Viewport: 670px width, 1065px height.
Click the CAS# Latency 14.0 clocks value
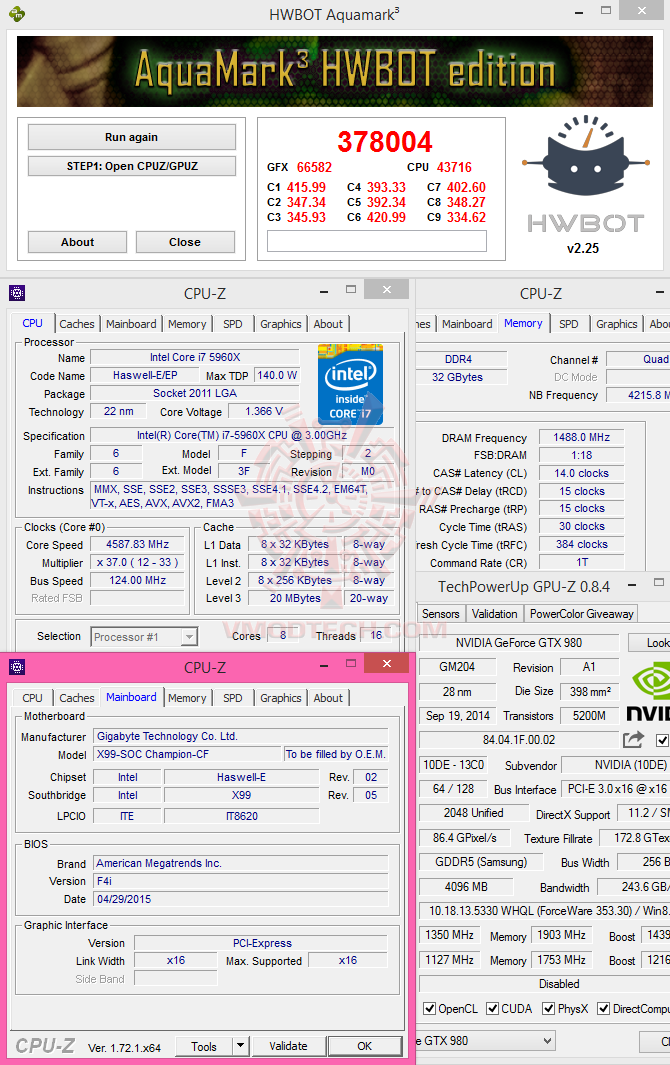[x=582, y=473]
